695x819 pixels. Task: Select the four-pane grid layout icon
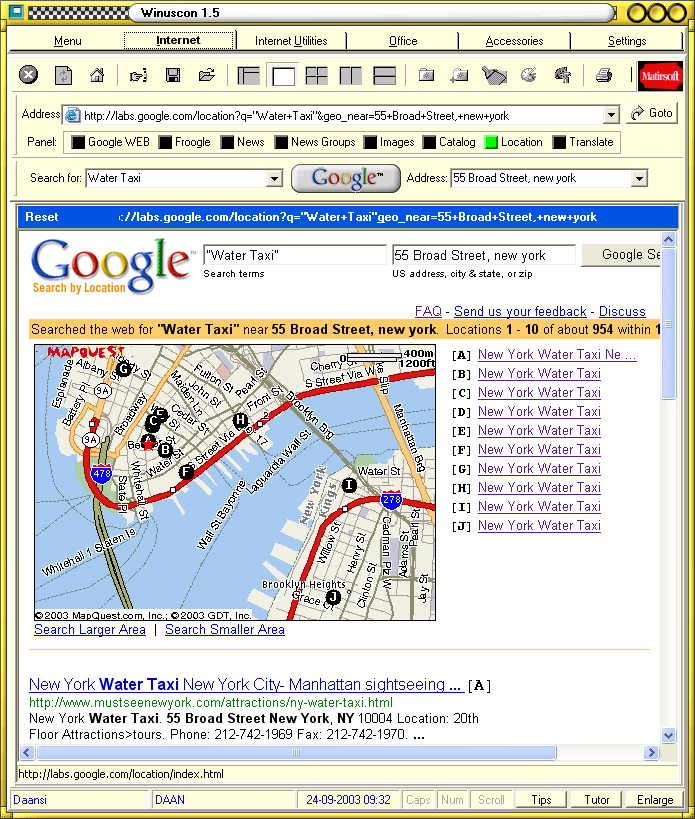pos(316,76)
